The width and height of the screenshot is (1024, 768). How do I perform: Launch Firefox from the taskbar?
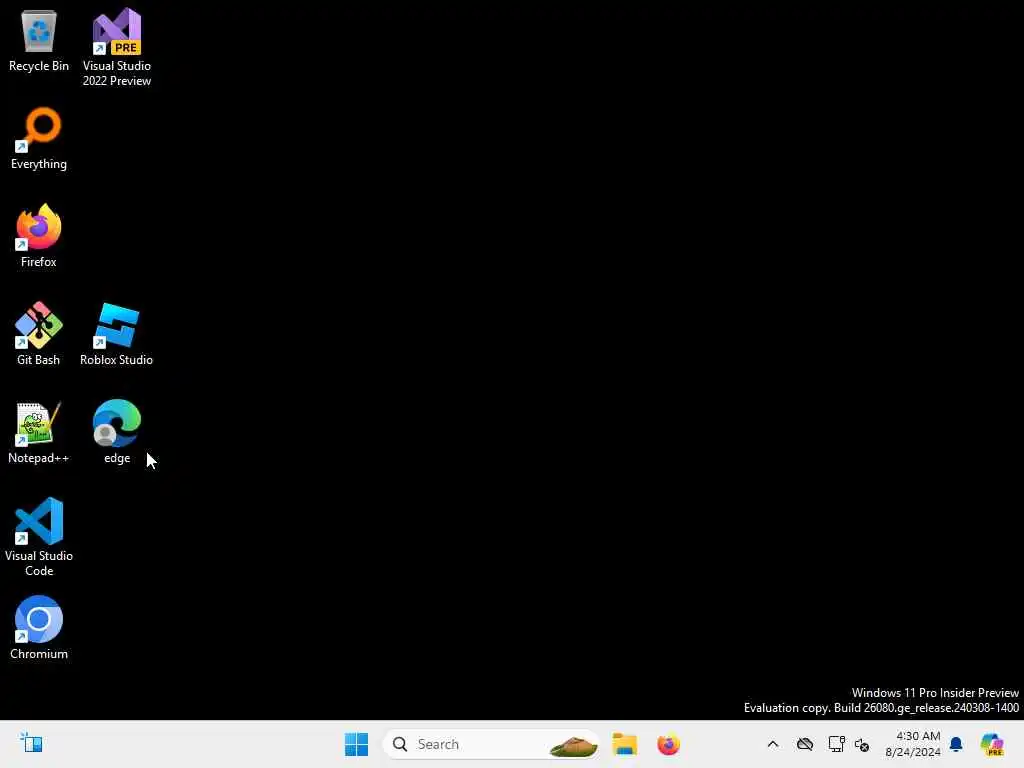click(x=668, y=744)
